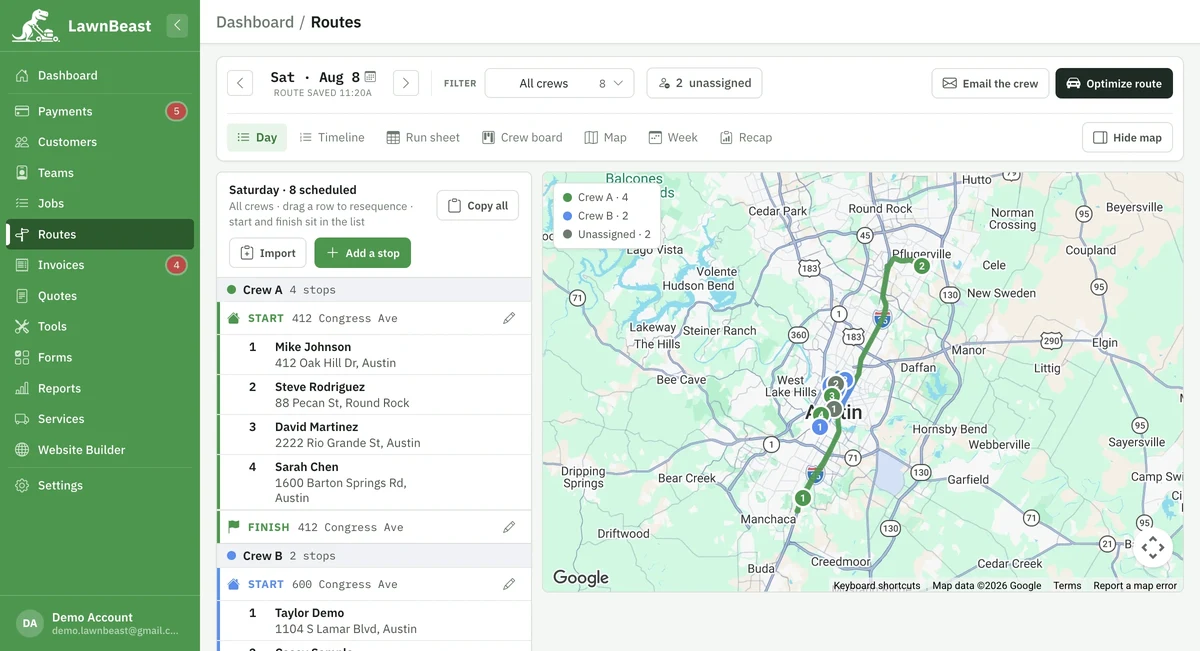Switch to the Crew board tab
The height and width of the screenshot is (651, 1200).
point(522,137)
